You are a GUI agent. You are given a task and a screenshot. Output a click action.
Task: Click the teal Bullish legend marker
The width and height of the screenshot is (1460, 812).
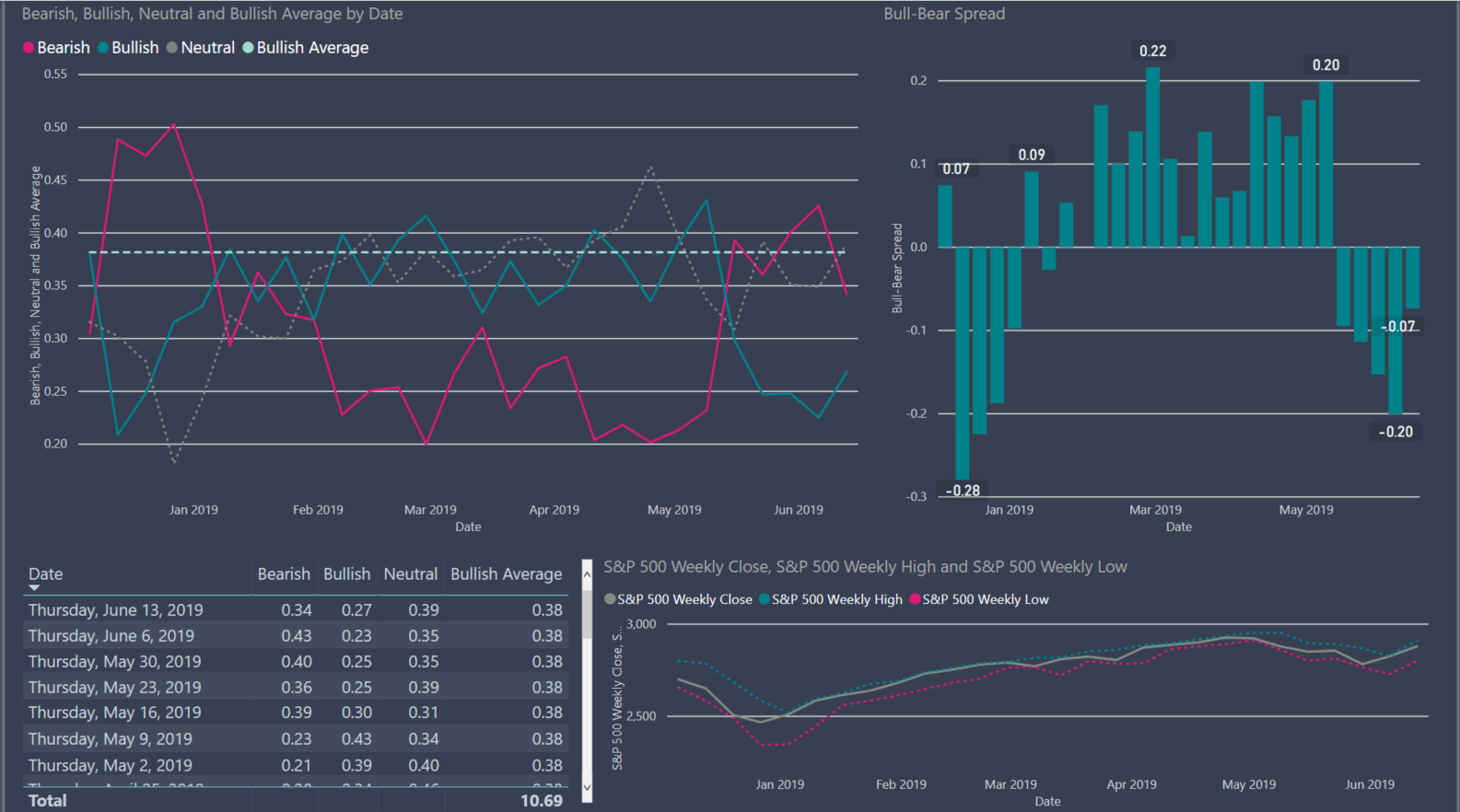tap(103, 48)
